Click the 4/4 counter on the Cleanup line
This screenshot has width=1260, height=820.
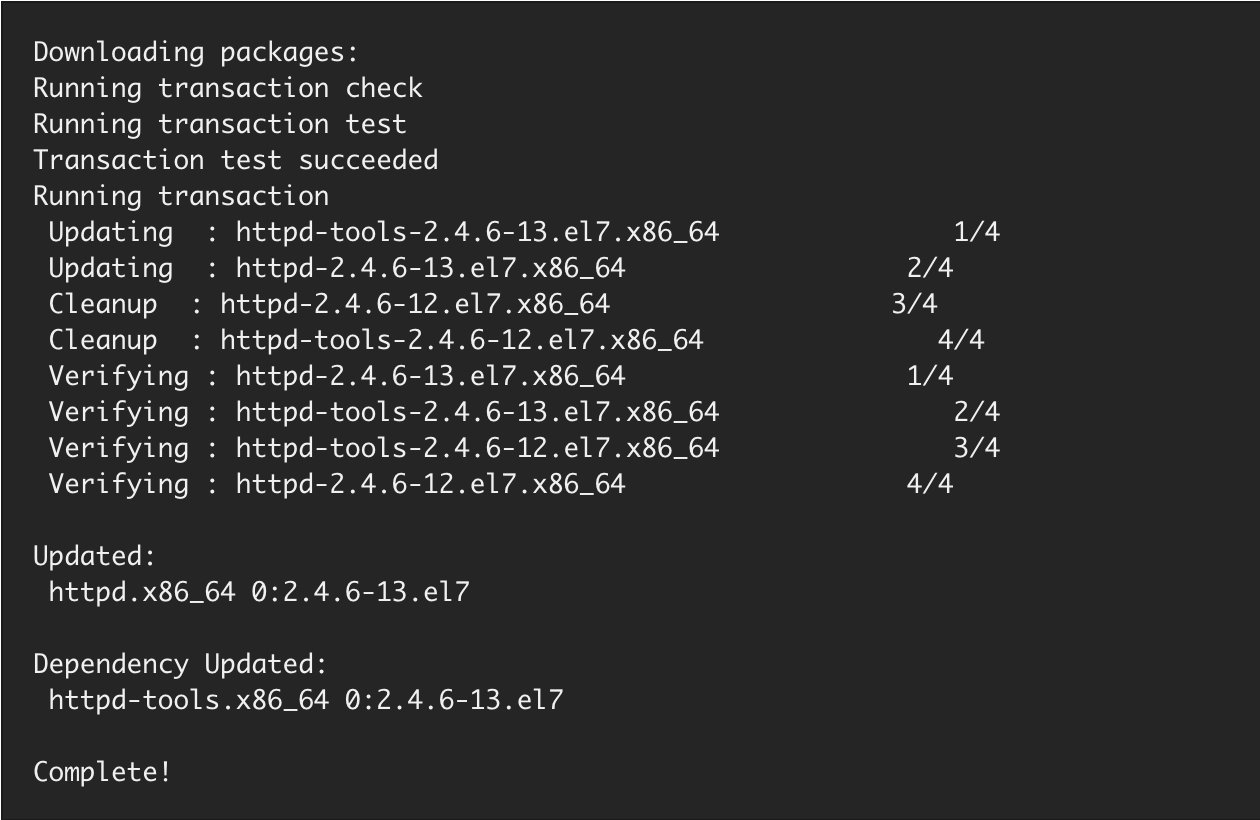pyautogui.click(x=961, y=340)
